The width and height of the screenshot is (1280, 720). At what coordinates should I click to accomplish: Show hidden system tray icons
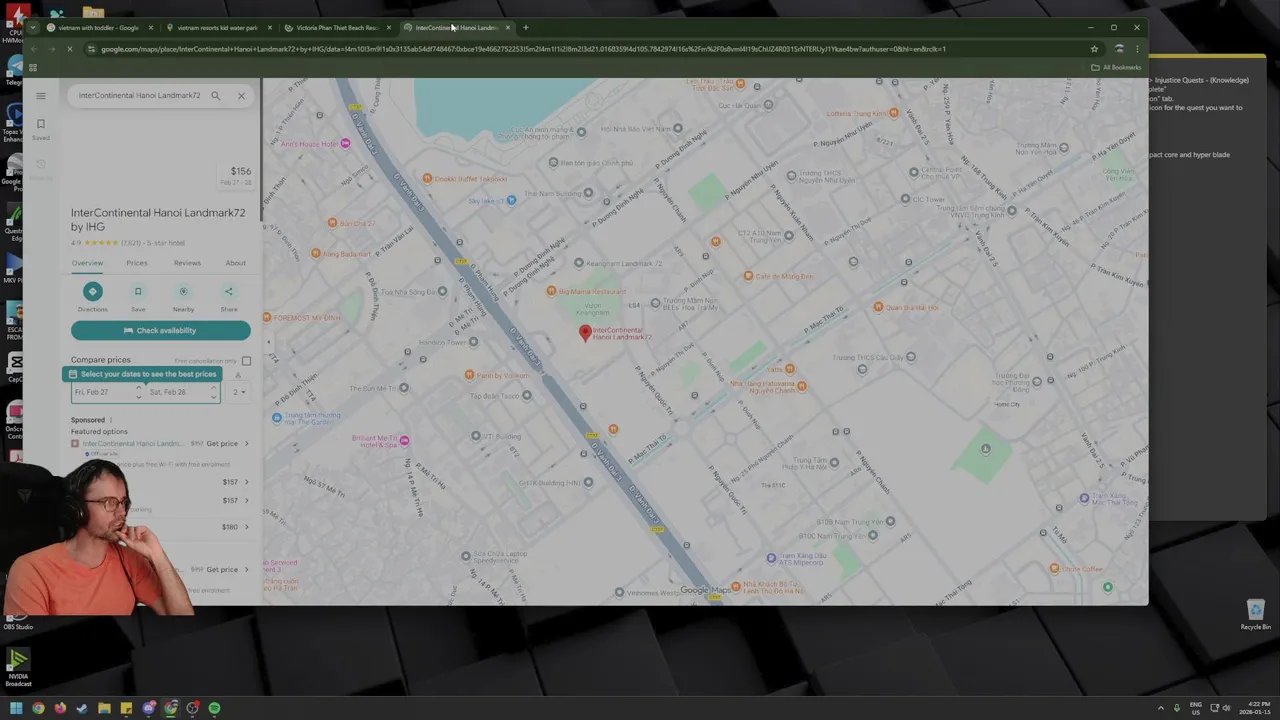pos(1161,708)
